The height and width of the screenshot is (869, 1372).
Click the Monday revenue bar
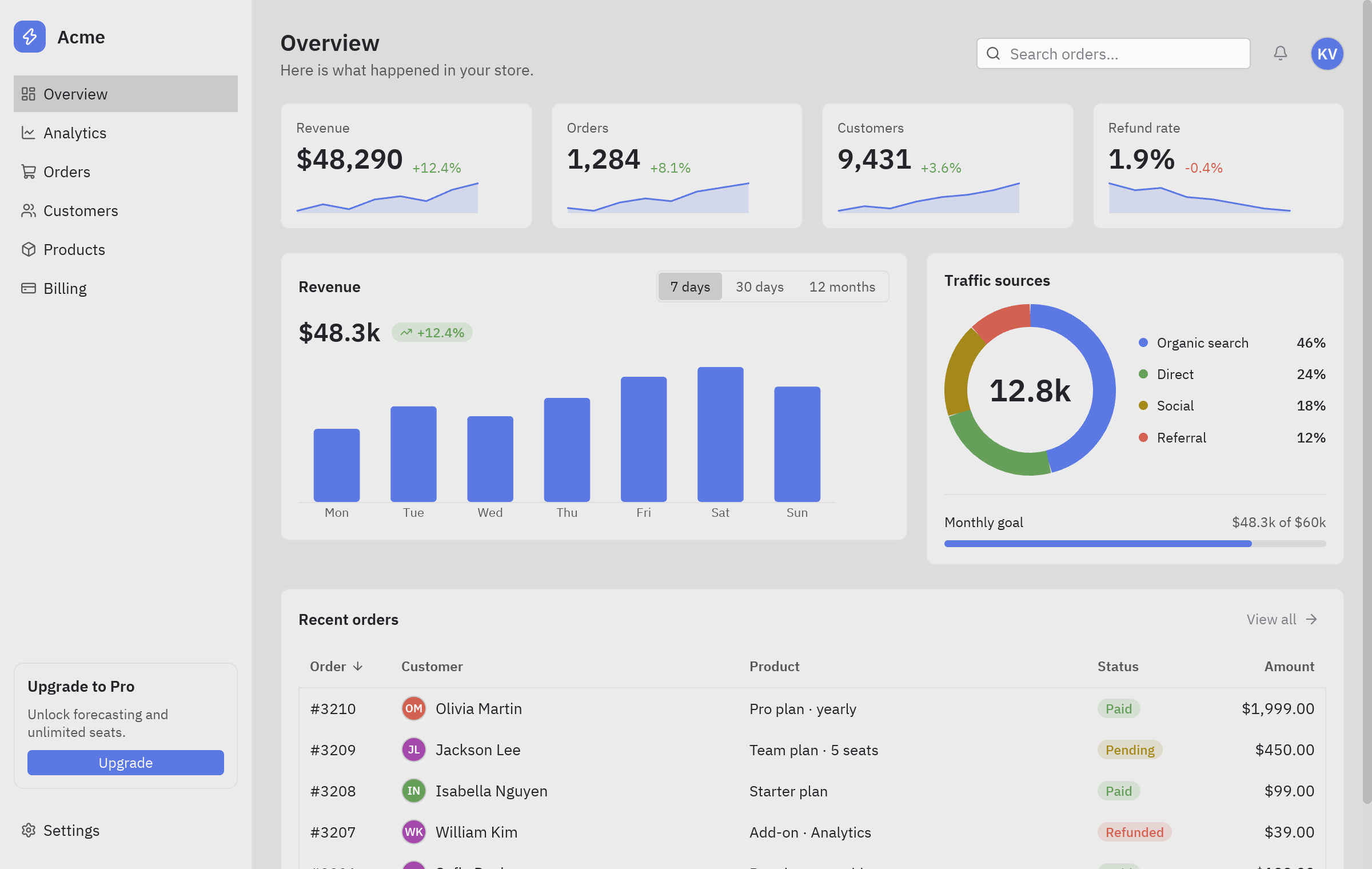click(337, 465)
